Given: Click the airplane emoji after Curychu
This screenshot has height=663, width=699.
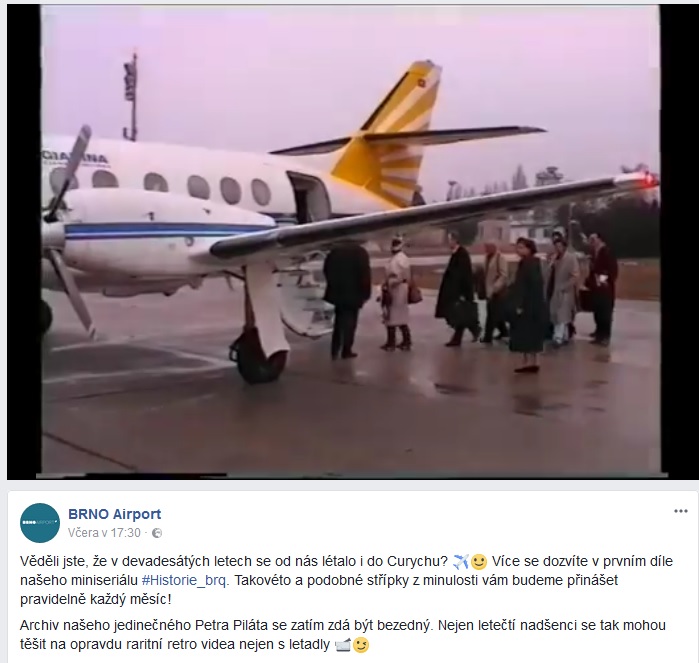Looking at the screenshot, I should click(x=460, y=561).
